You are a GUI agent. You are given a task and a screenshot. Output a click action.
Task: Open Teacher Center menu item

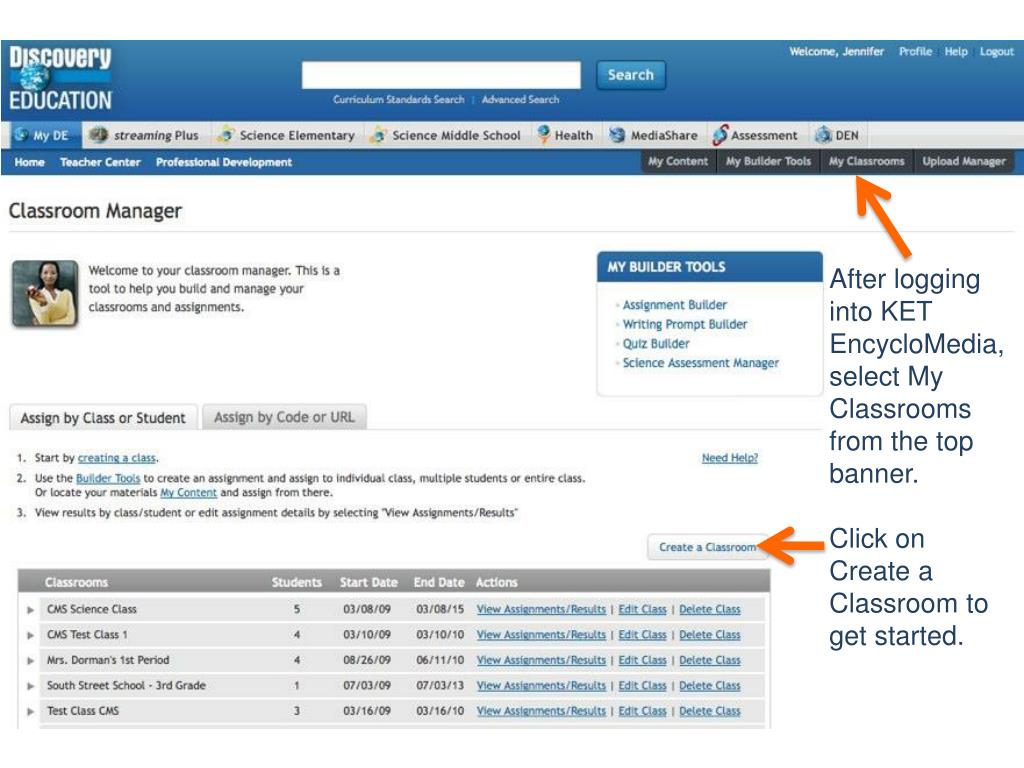[100, 162]
